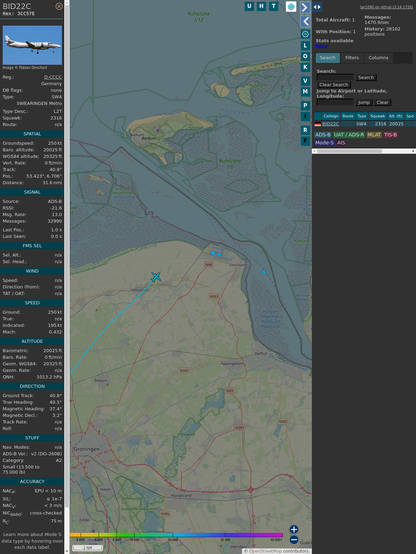Zoom in with the plus button

pos(294,529)
